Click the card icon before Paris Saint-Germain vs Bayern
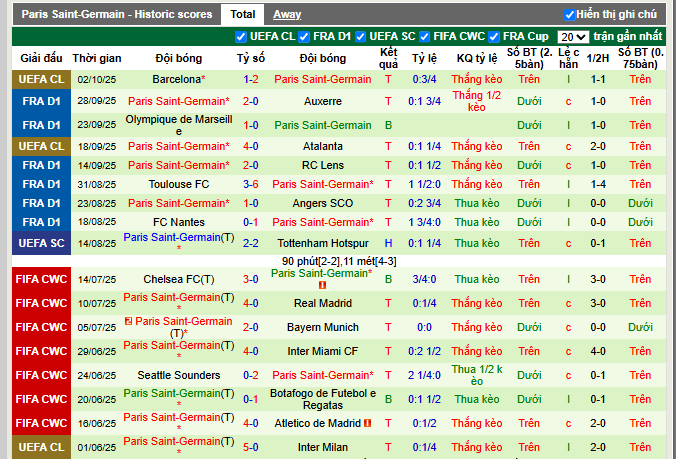Screen dimensions: 676x459 [x=128, y=321]
